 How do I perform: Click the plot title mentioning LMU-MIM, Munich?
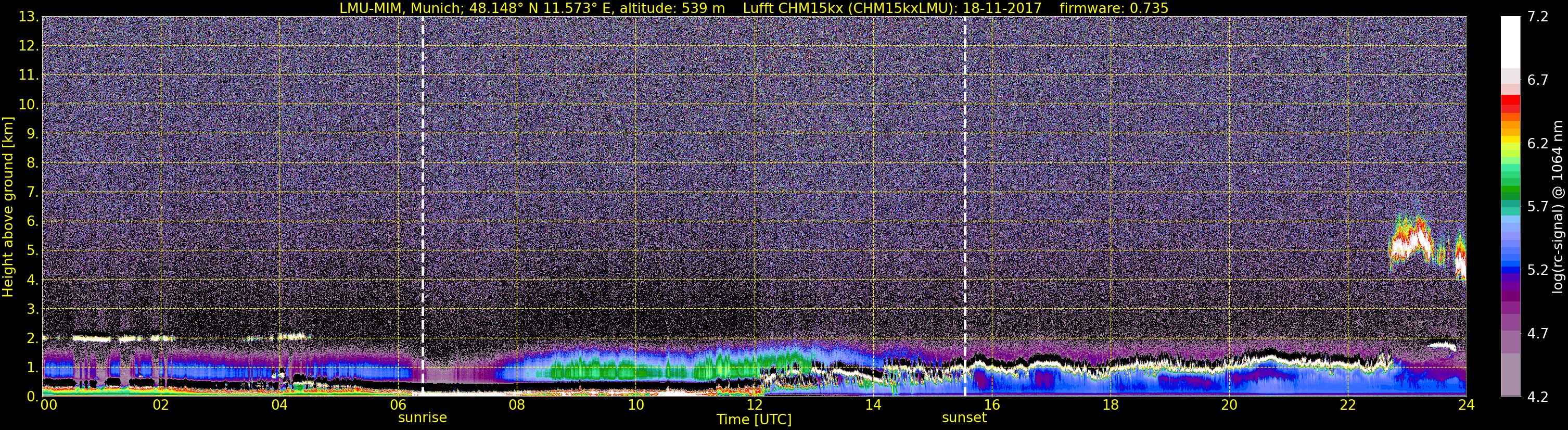coord(754,8)
